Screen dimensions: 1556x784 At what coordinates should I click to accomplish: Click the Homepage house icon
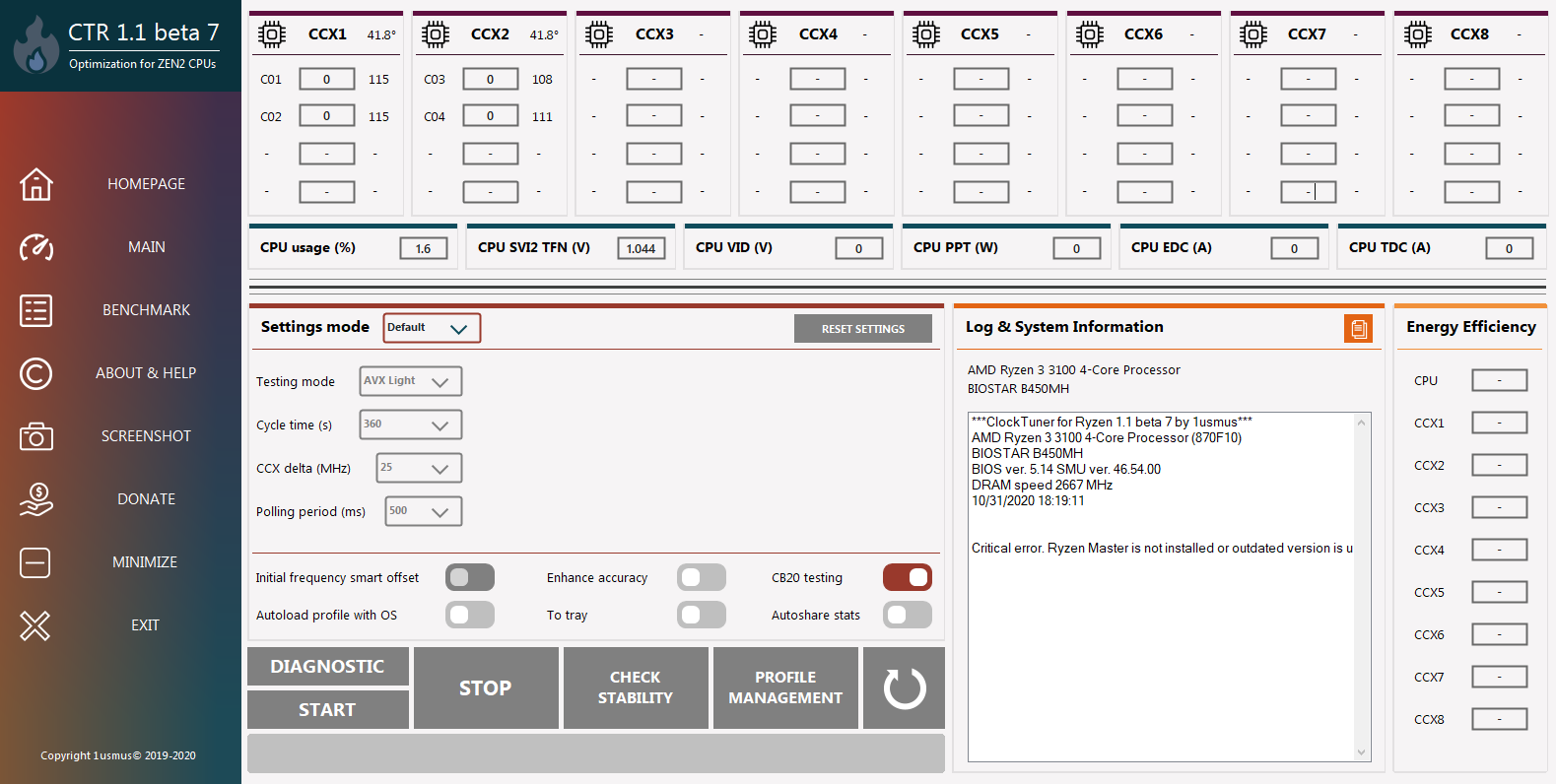(x=36, y=184)
